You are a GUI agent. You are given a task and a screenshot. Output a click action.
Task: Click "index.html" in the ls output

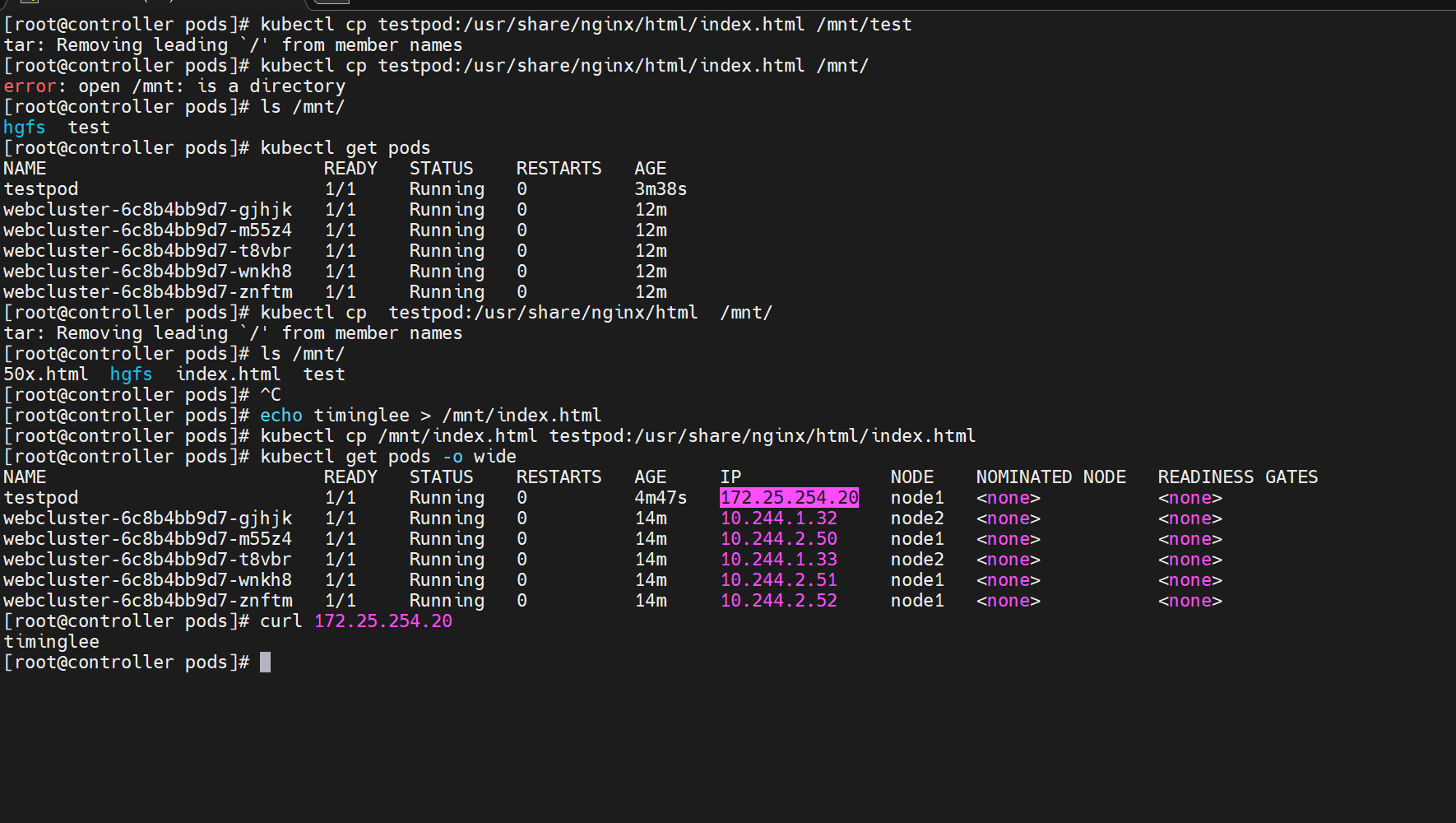pyautogui.click(x=229, y=374)
